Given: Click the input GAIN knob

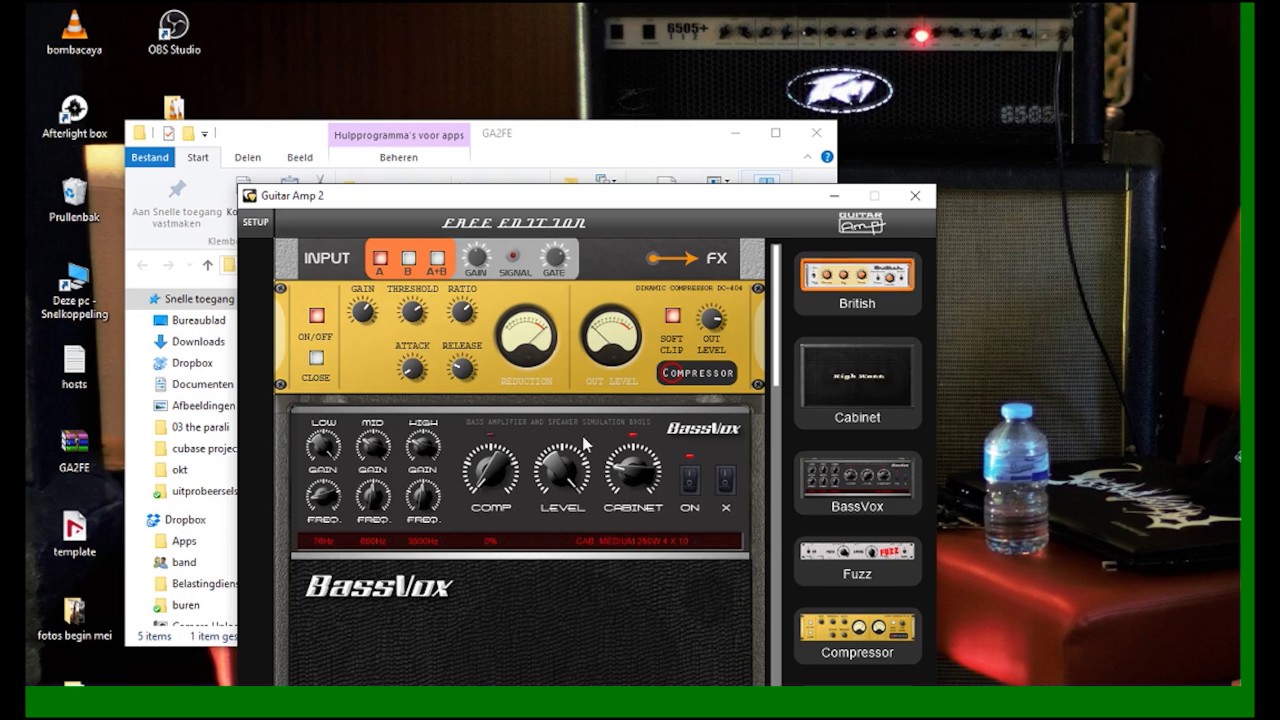Looking at the screenshot, I should pos(476,255).
